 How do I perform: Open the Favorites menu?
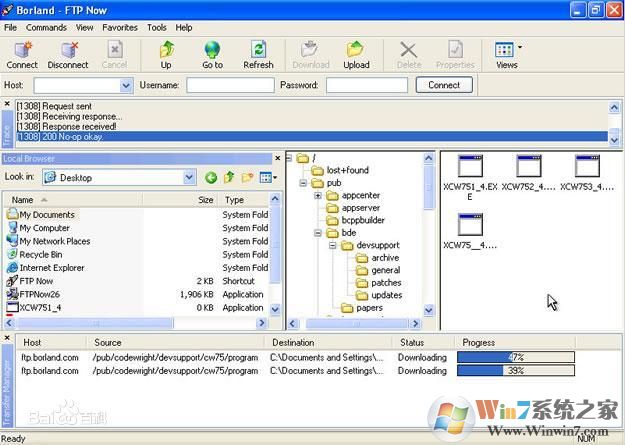pos(120,27)
